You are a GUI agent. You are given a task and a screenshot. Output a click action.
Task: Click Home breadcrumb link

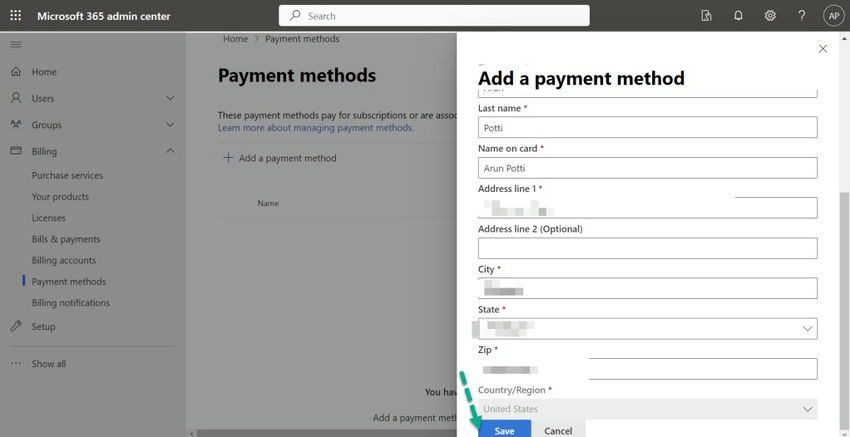click(x=235, y=39)
